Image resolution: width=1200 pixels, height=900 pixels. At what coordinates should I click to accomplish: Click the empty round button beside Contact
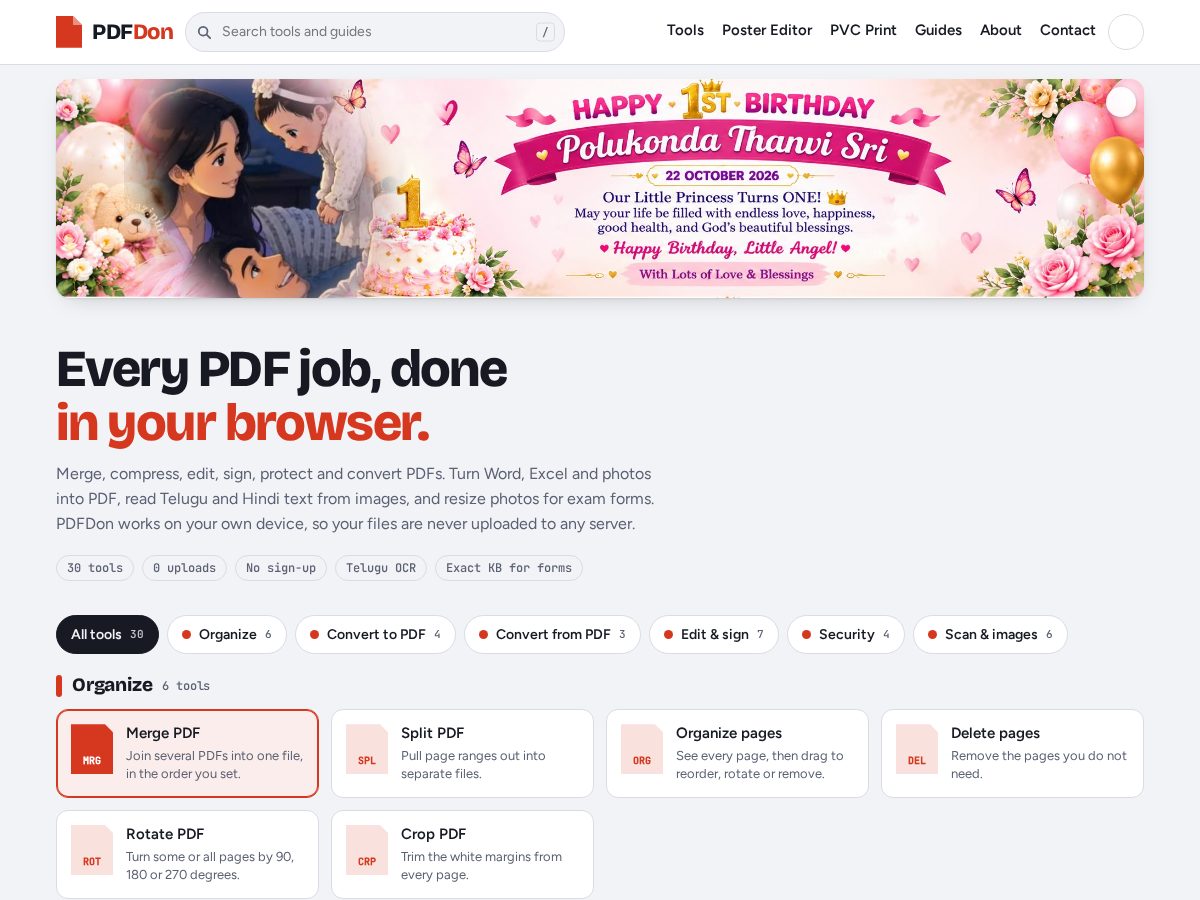tap(1125, 32)
